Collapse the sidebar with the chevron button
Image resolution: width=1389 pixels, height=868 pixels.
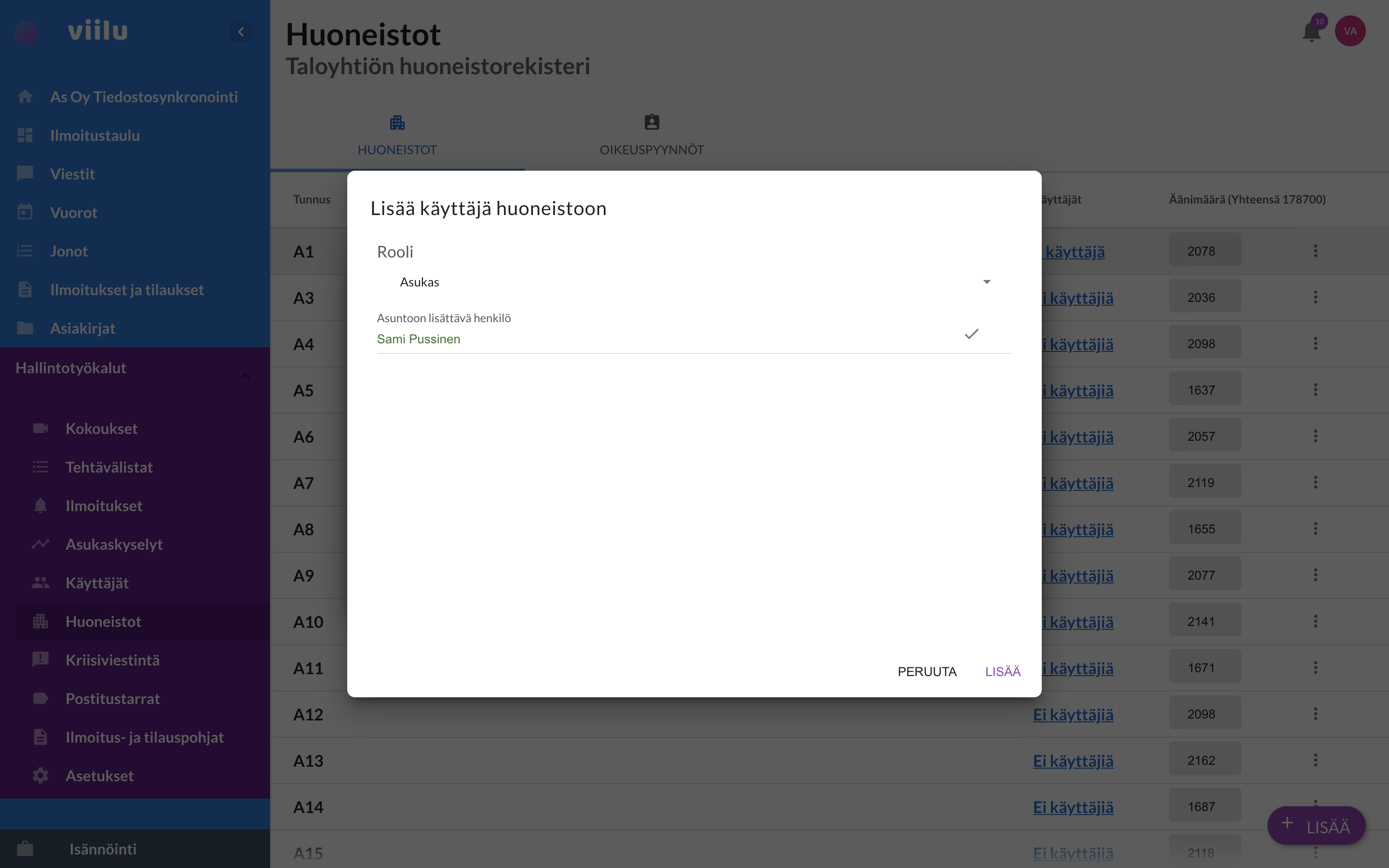pyautogui.click(x=241, y=31)
